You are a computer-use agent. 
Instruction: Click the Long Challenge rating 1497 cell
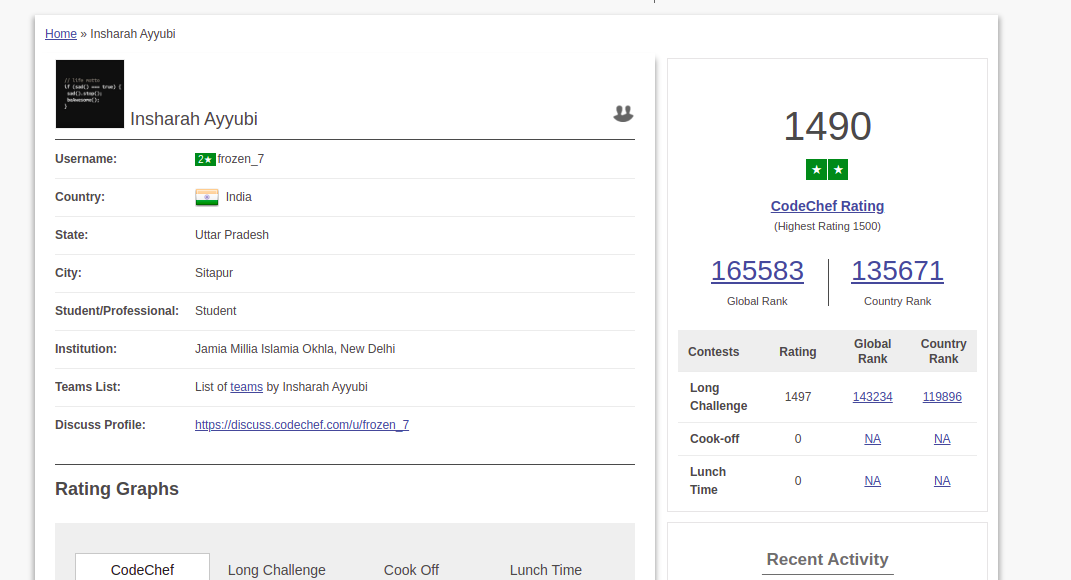point(798,397)
